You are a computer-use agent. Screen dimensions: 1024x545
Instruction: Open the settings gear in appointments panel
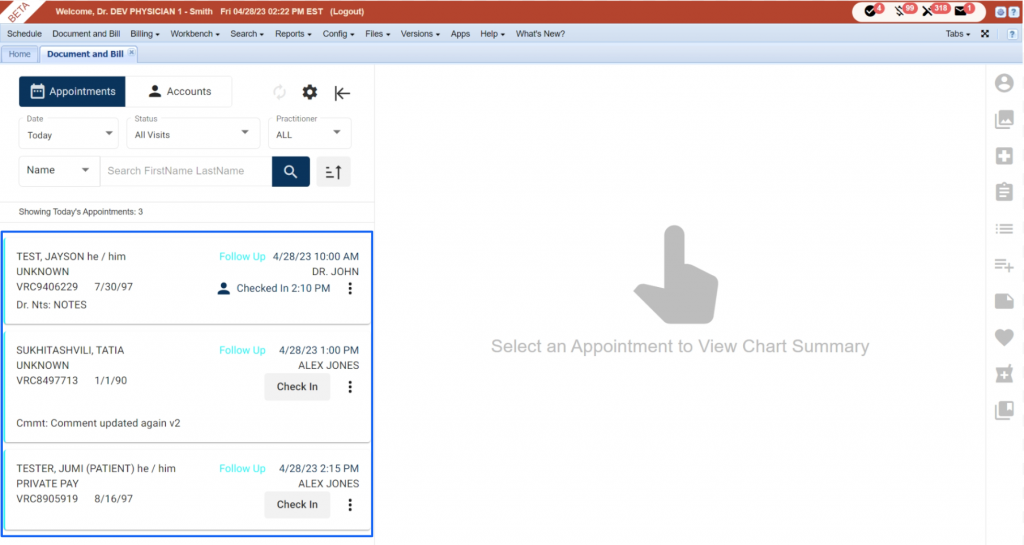(x=310, y=93)
